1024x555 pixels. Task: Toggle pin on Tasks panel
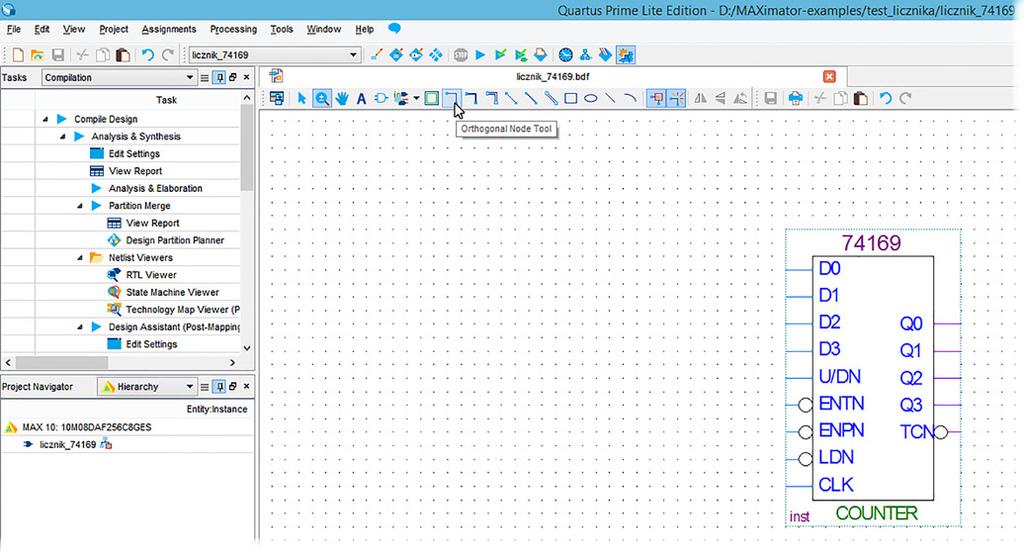pos(220,78)
